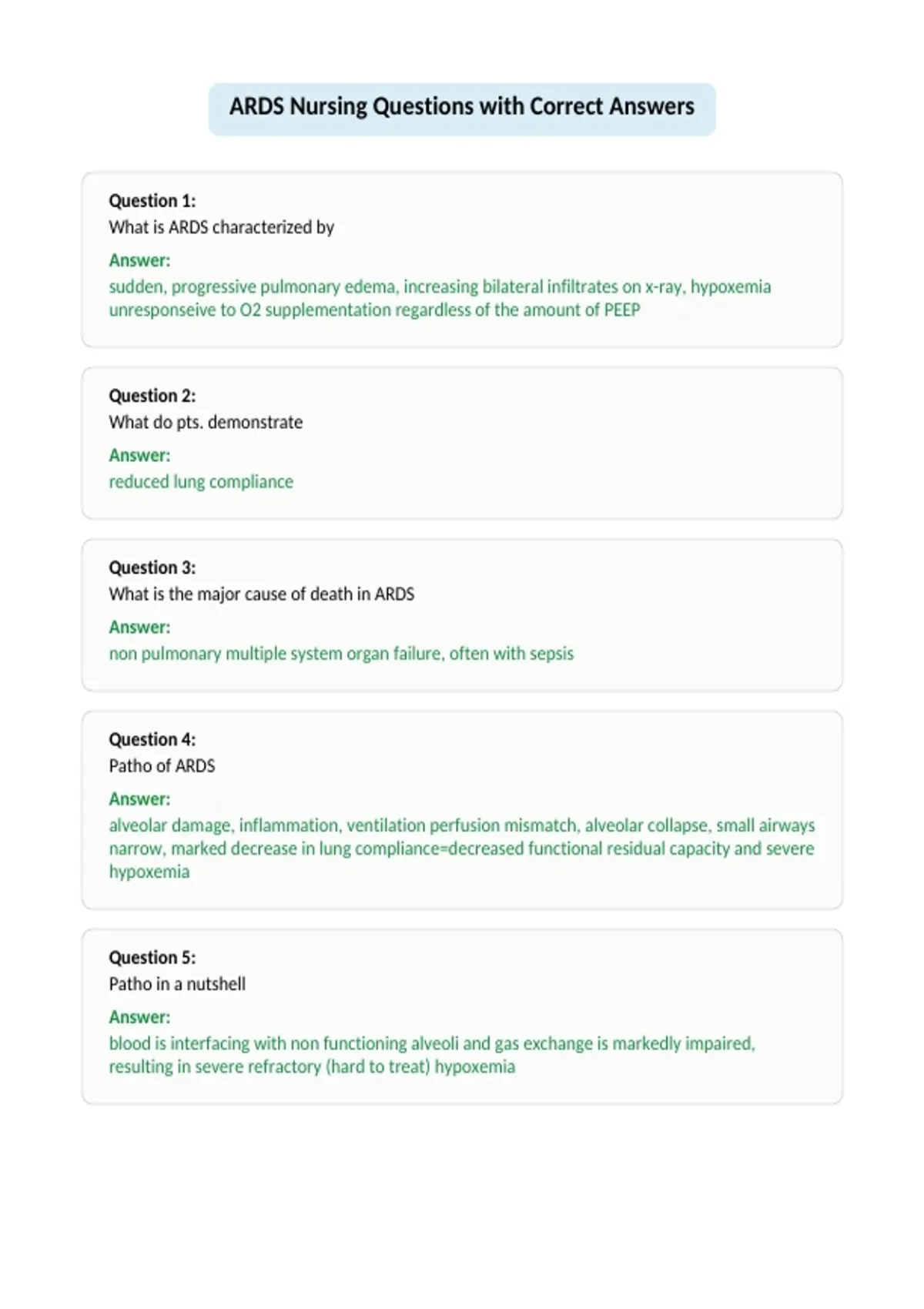Viewport: 924px width, 1309px height.
Task: Select the answer starting 'alveolar damage, inflammation'
Action: tap(462, 848)
